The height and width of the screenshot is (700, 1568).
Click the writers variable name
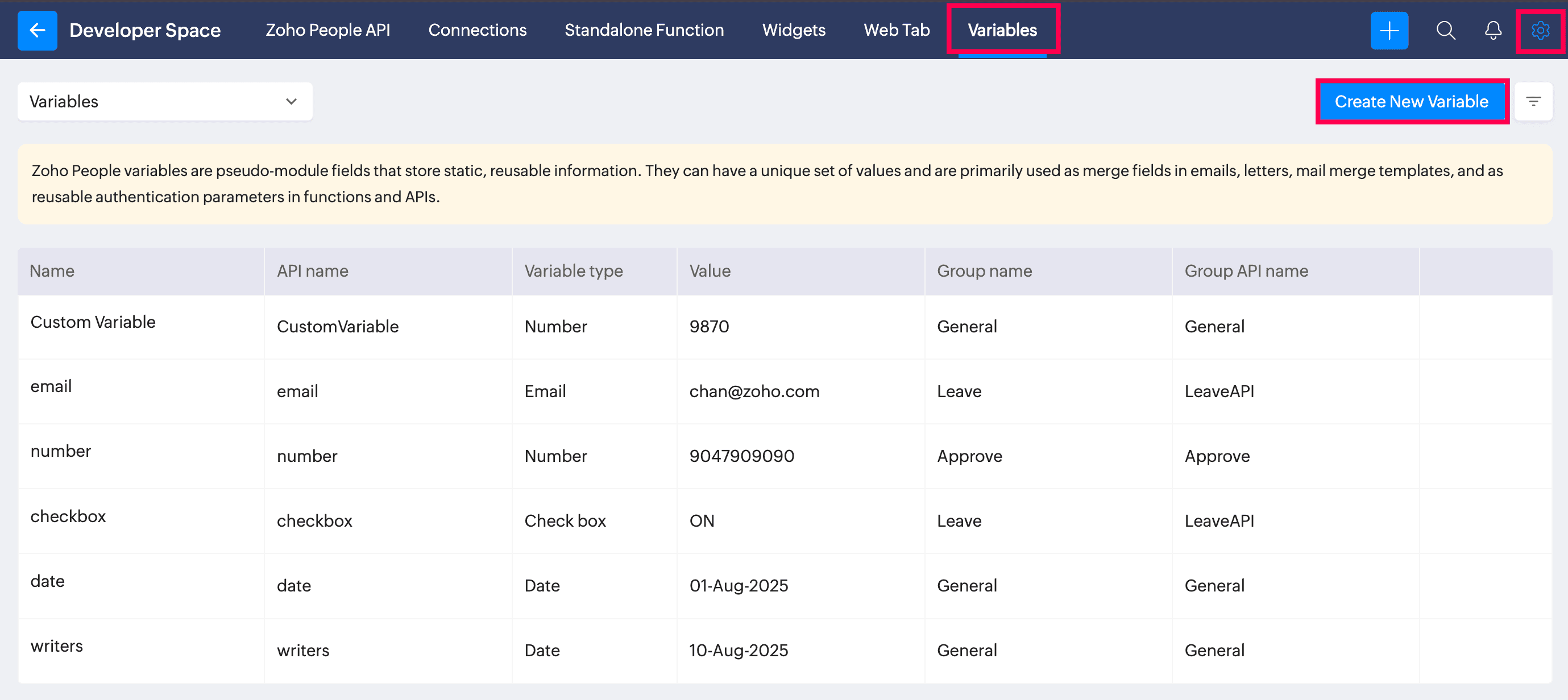click(57, 646)
